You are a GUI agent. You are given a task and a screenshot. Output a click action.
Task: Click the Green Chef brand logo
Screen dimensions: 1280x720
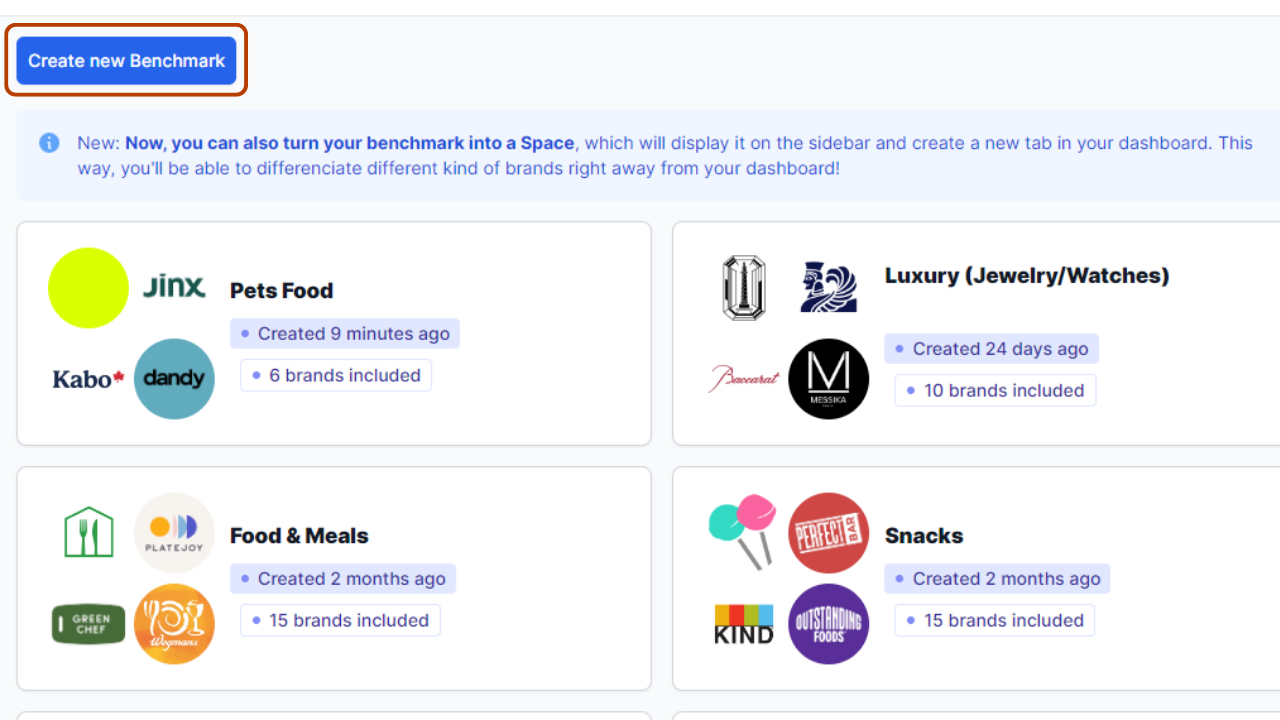tap(89, 624)
